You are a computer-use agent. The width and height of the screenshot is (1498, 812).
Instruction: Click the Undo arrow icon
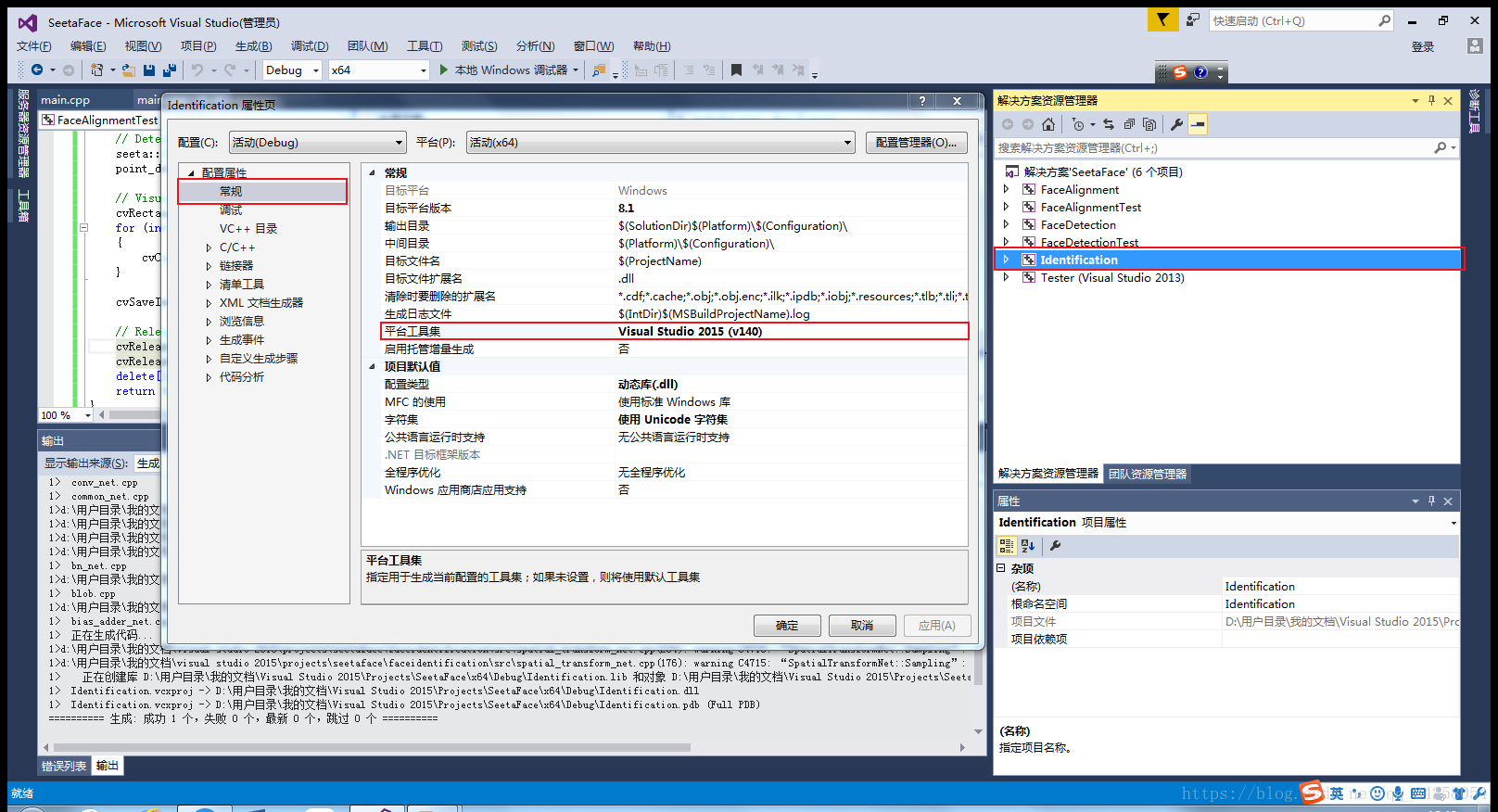point(197,70)
